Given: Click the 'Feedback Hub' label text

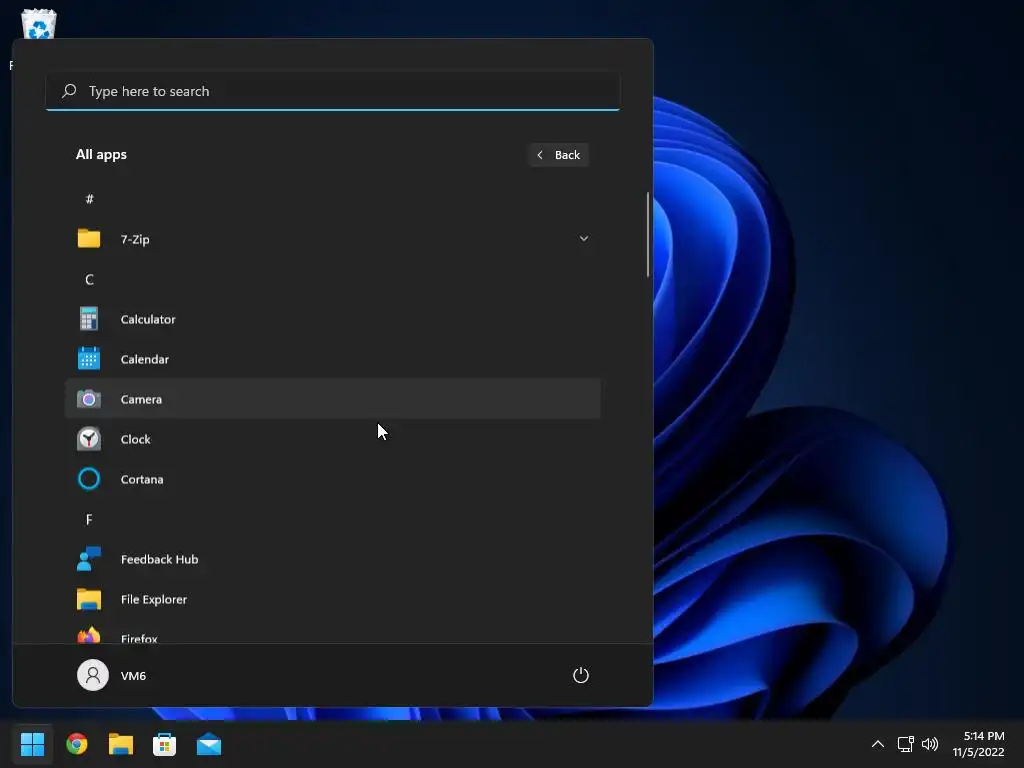Looking at the screenshot, I should (x=159, y=559).
